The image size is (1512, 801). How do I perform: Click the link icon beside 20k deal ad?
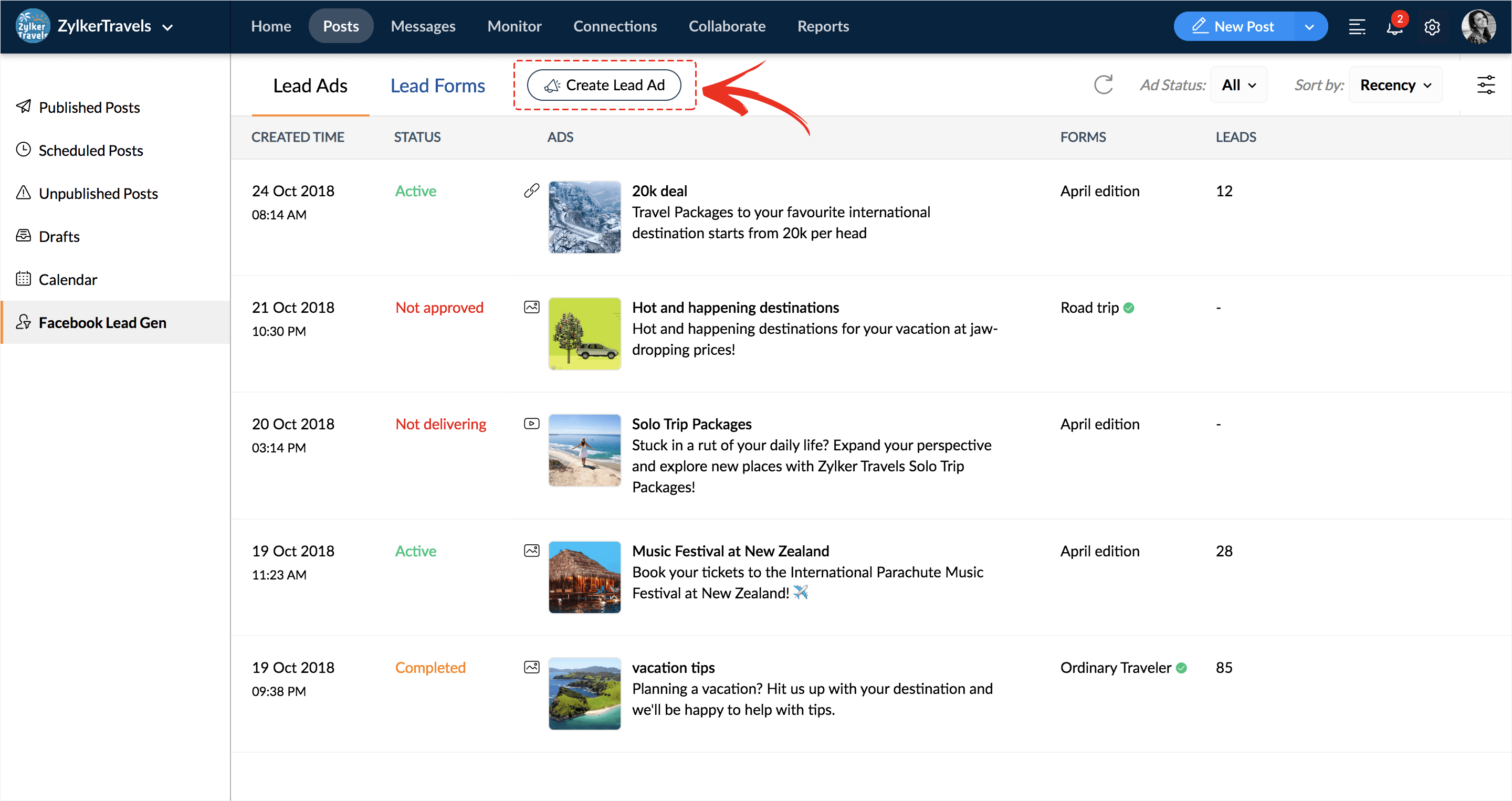531,191
